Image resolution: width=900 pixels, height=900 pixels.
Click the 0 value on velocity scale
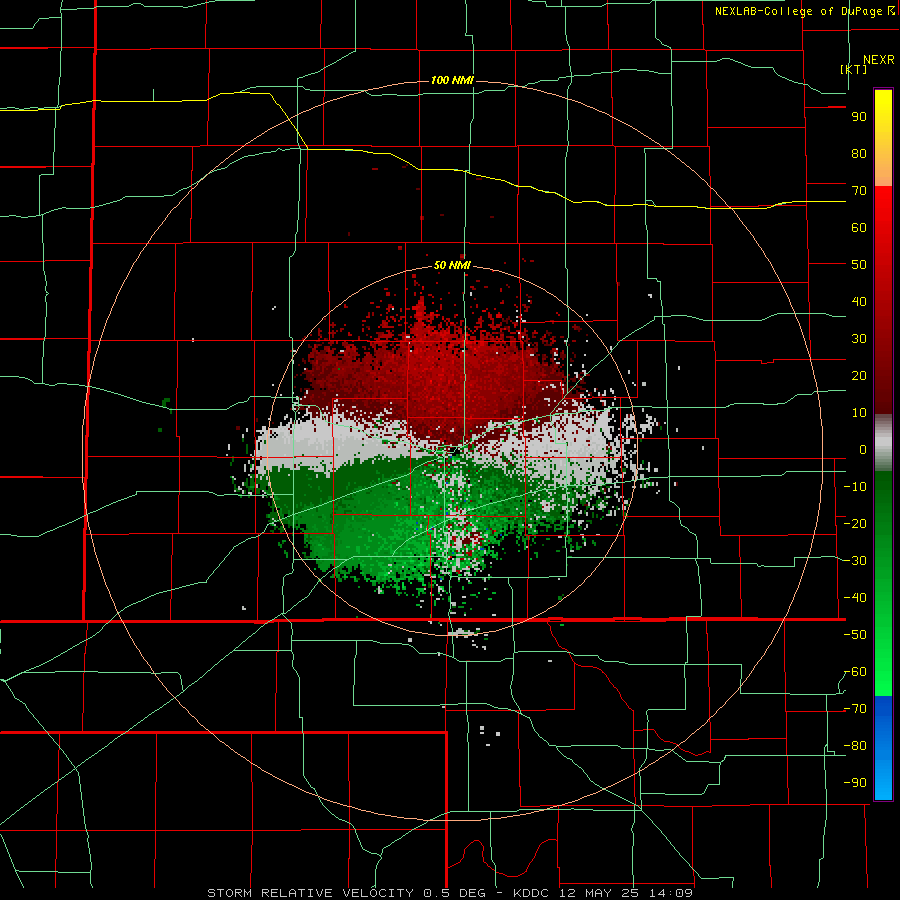pyautogui.click(x=863, y=450)
